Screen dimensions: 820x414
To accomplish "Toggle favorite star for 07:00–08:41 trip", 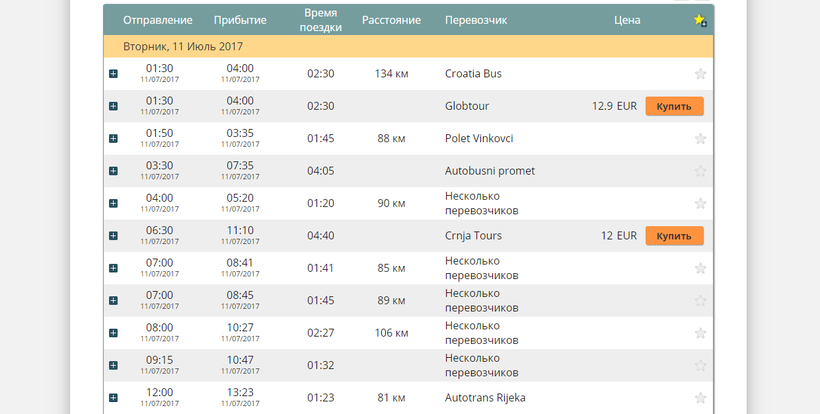I will click(x=700, y=268).
